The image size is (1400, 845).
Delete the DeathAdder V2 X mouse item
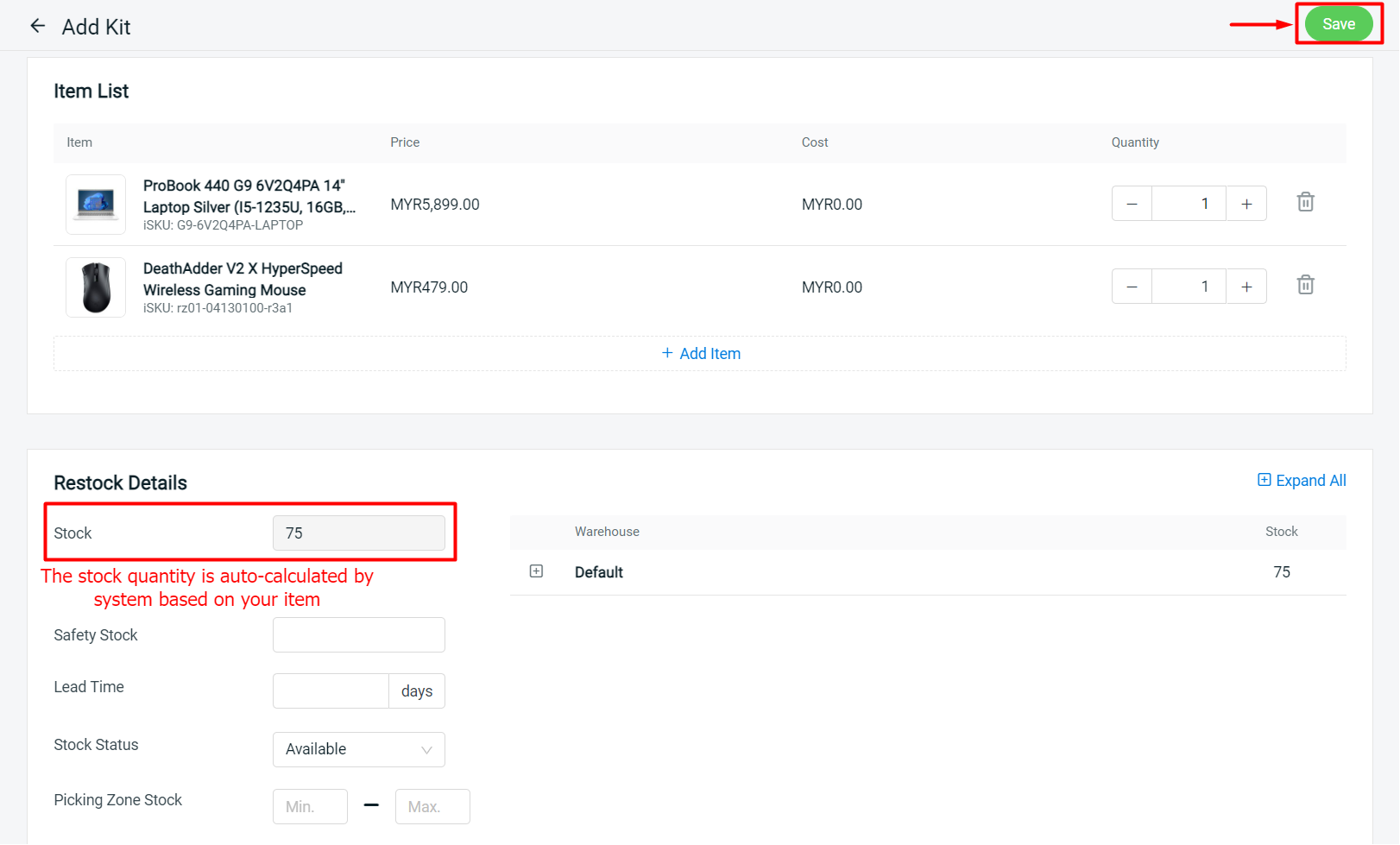[1305, 285]
